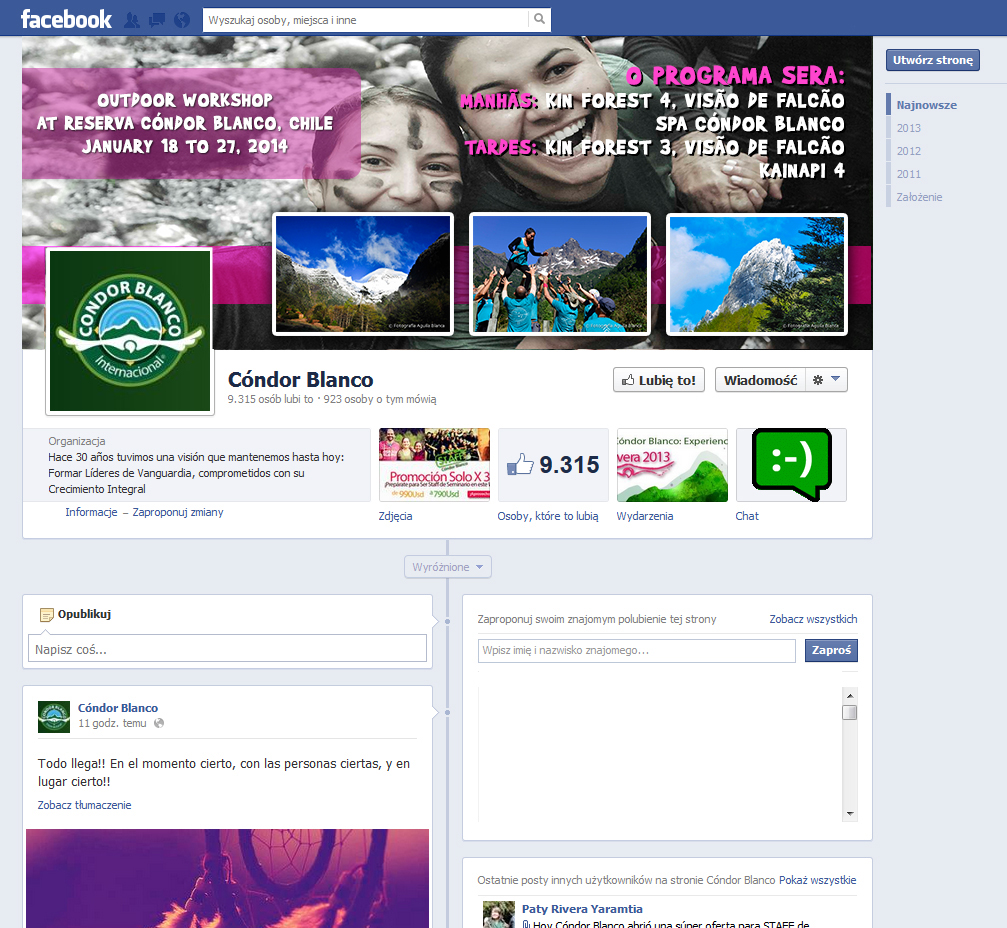The height and width of the screenshot is (928, 1007).
Task: Open the white mountain peak cover thumbnail
Action: 757,274
